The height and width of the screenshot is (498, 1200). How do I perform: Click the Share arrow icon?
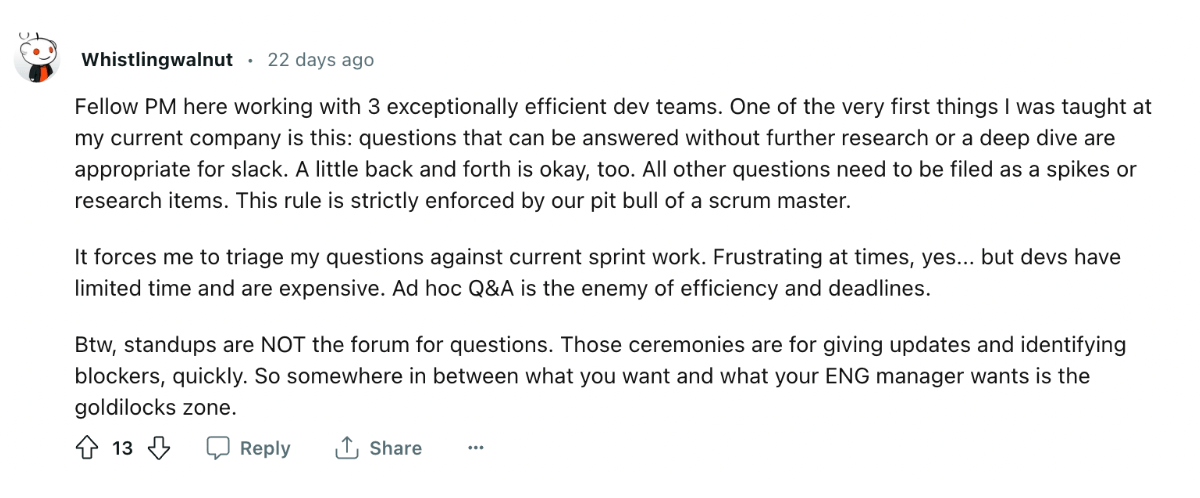(x=346, y=448)
